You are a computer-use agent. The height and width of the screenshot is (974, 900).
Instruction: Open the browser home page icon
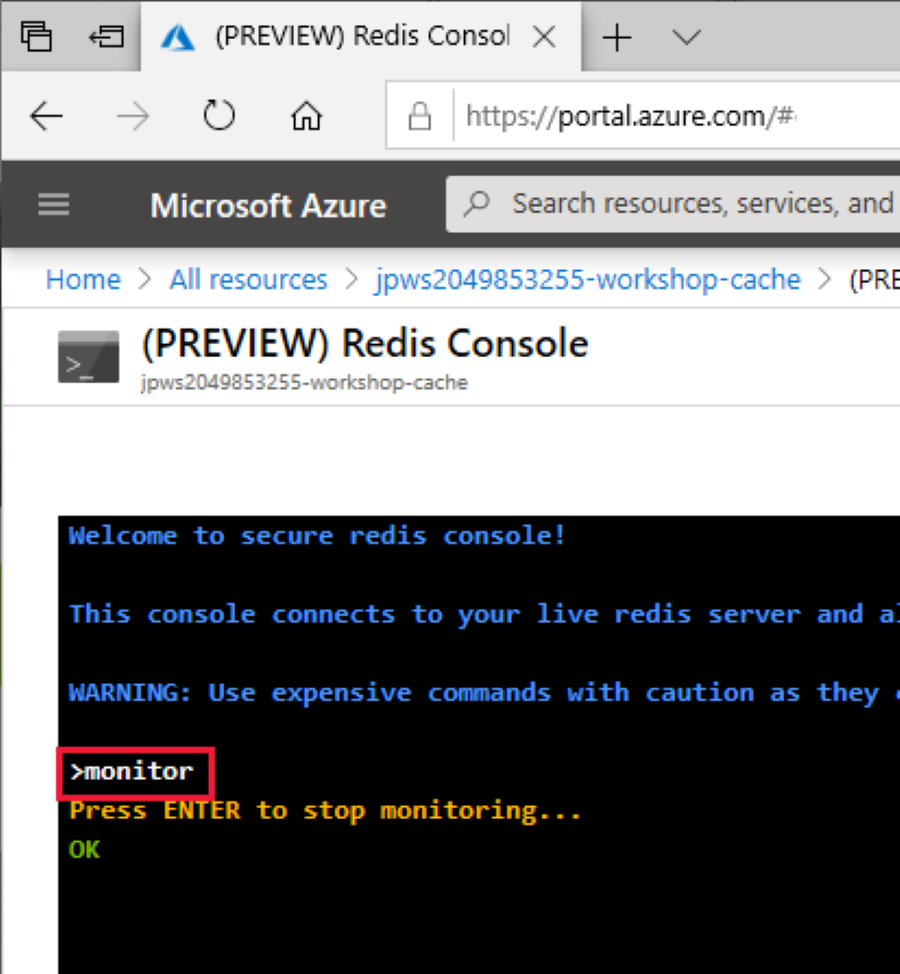coord(306,116)
